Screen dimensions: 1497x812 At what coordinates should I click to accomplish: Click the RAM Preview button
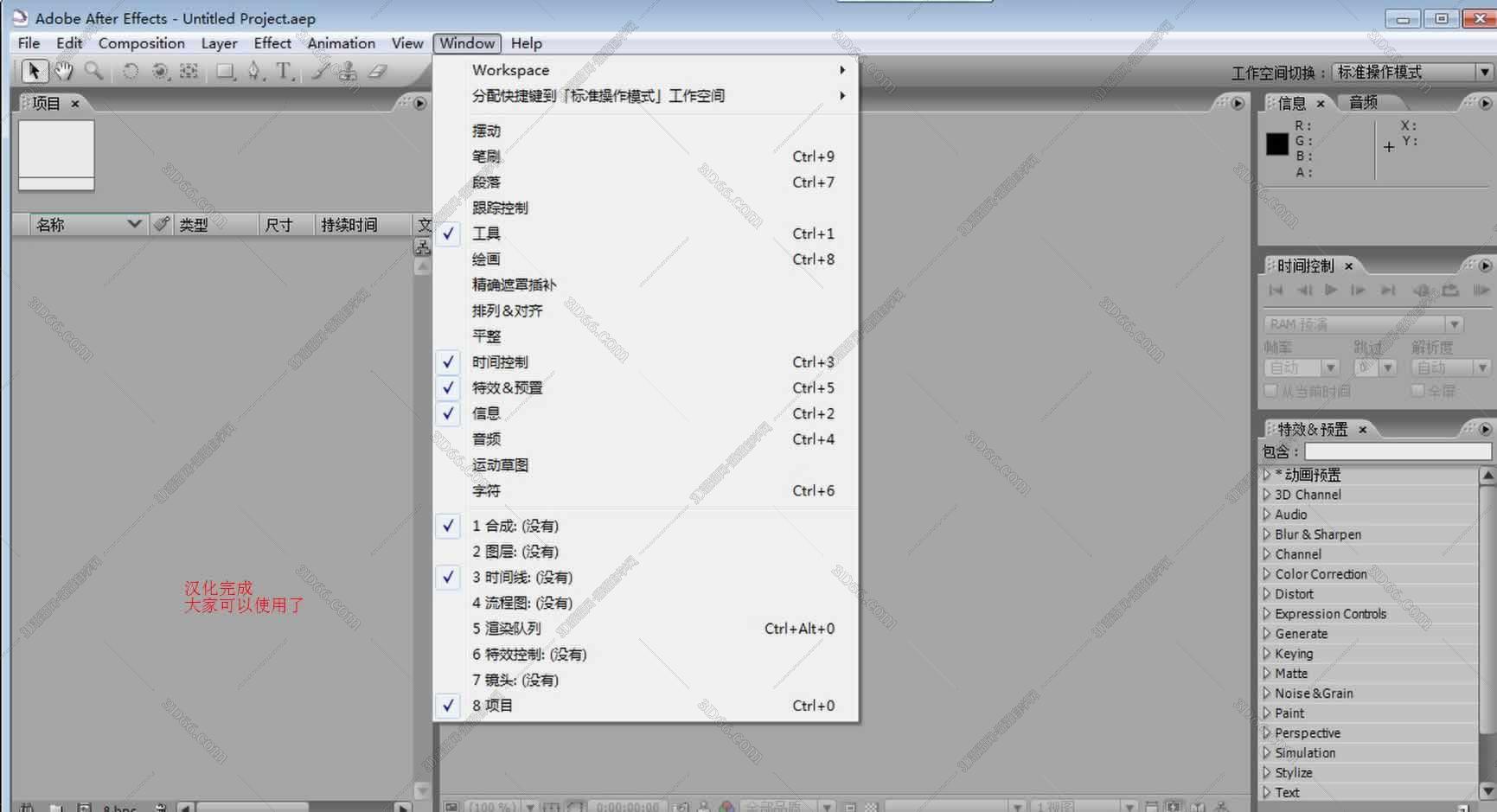(1481, 290)
